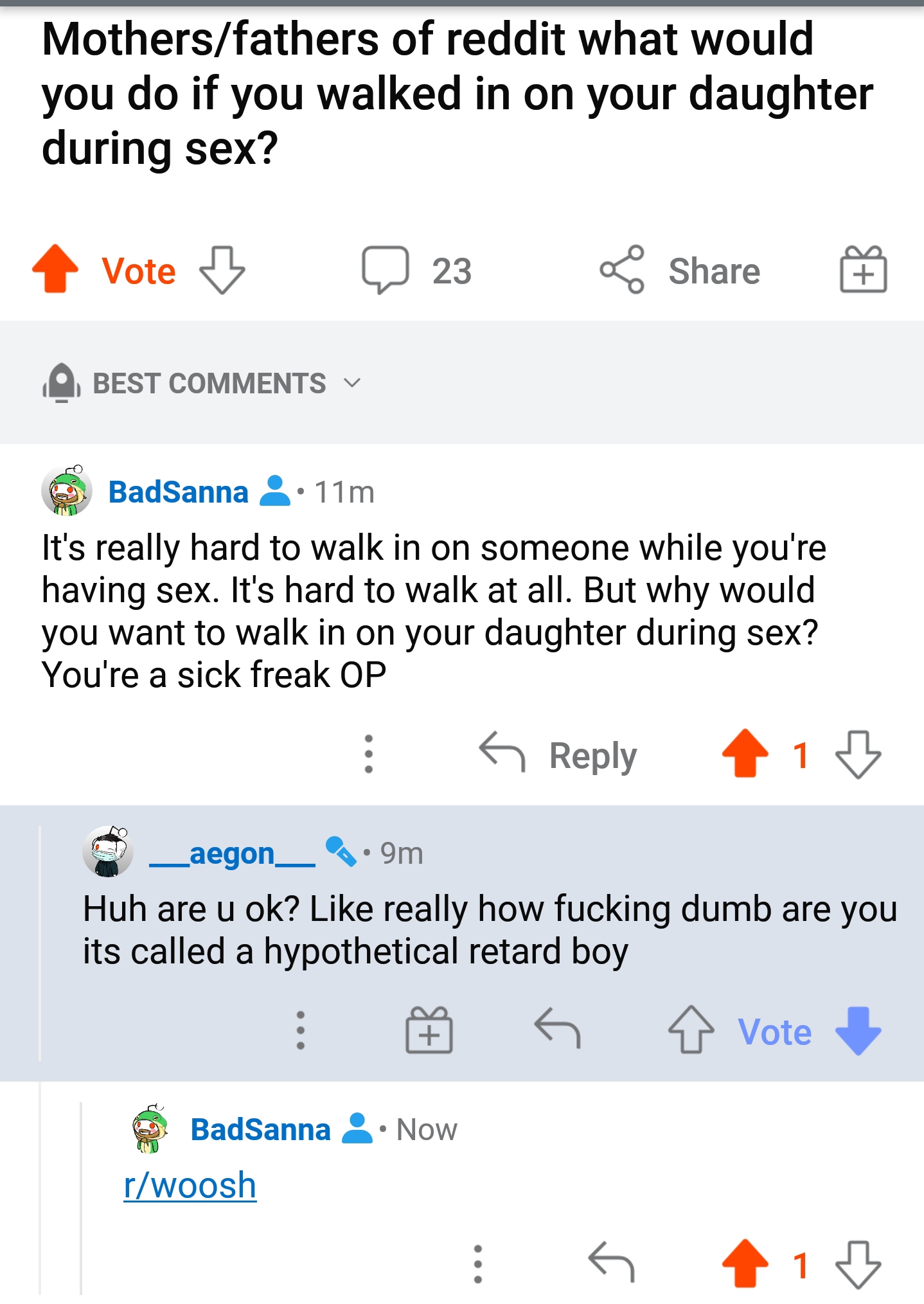The image size is (924, 1304).
Task: Open BadSanna's avatar on first comment
Action: tap(67, 491)
